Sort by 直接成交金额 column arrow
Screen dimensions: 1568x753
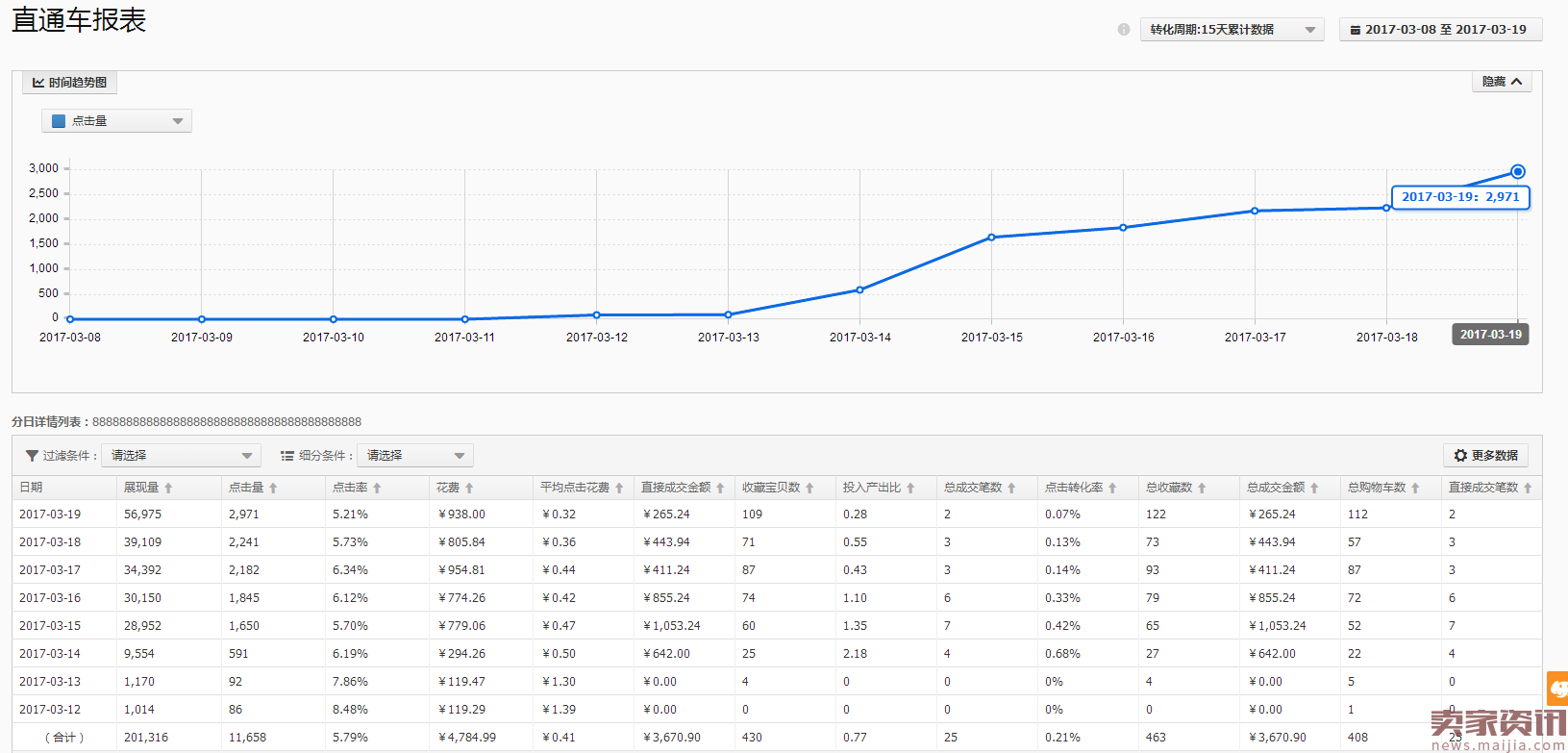coord(720,489)
